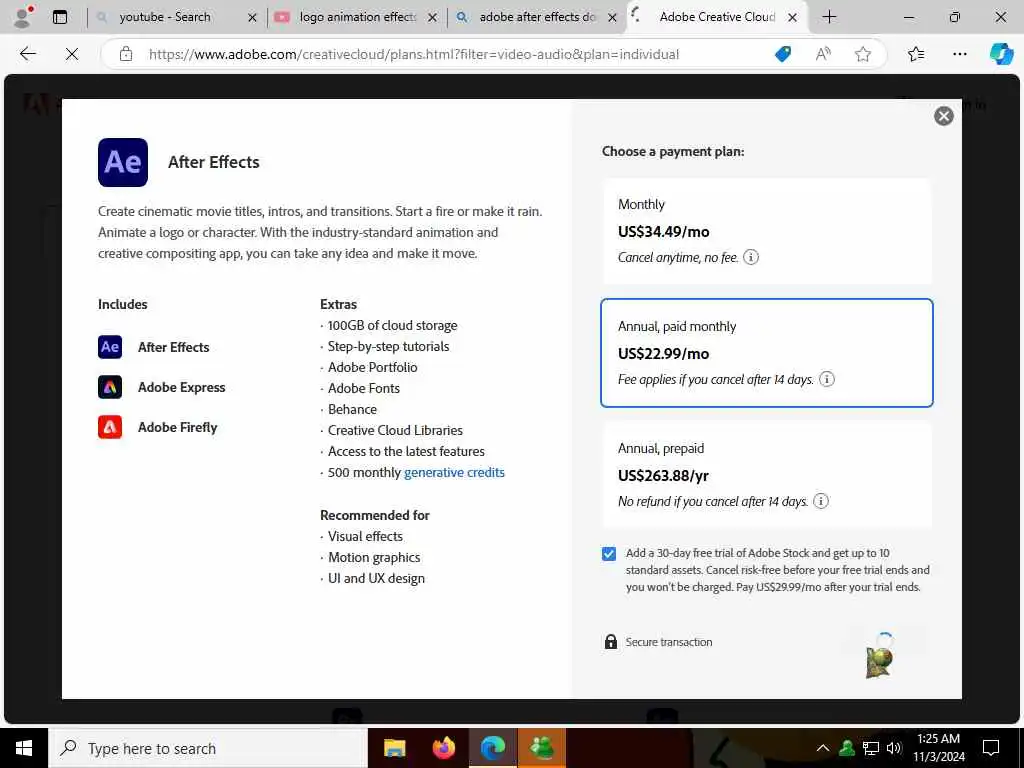Screen dimensions: 1024x768
Task: Stop loading the page
Action: 72,54
